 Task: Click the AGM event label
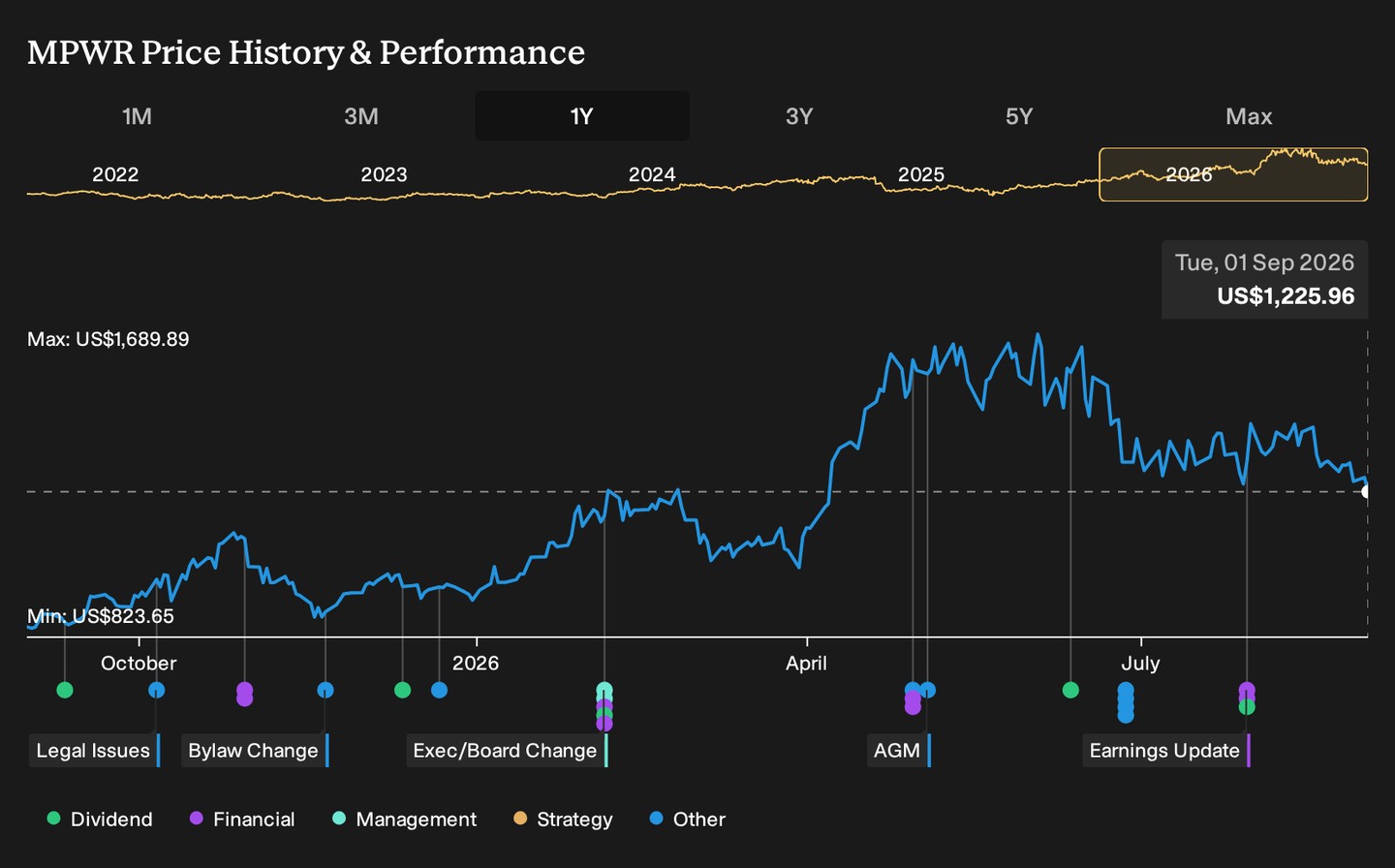point(898,751)
